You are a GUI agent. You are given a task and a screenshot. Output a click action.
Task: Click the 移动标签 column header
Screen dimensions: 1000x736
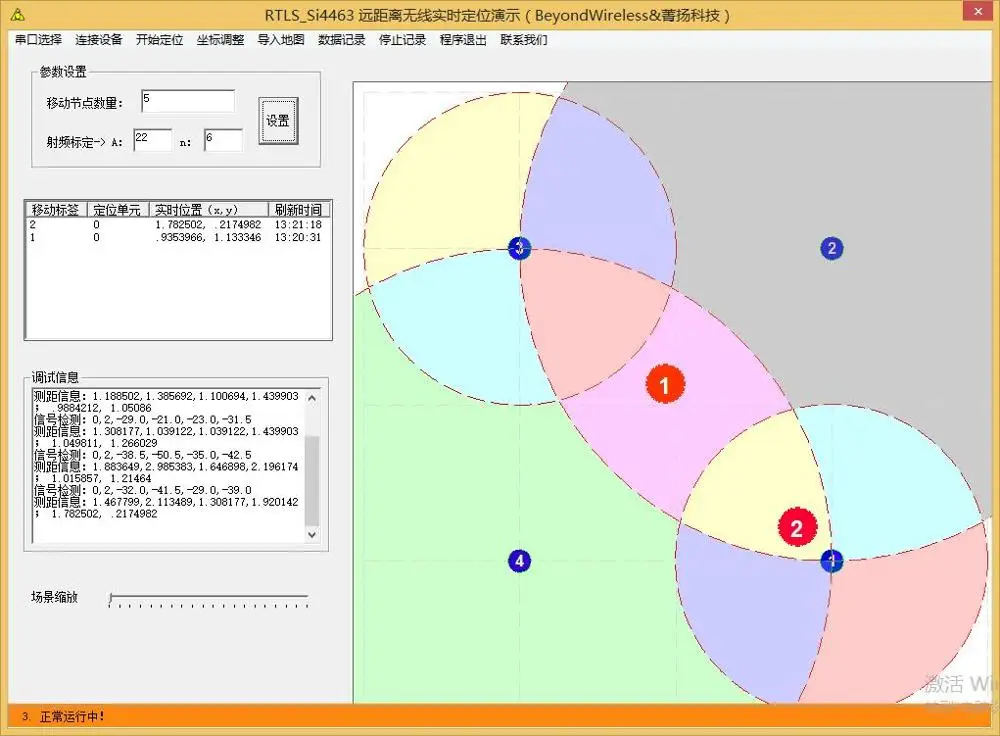click(x=55, y=209)
